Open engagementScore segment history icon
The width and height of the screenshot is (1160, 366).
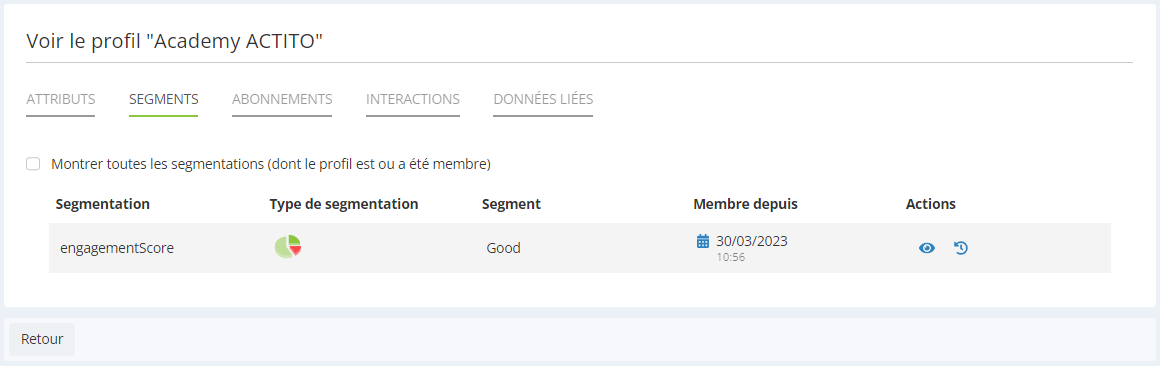click(961, 248)
